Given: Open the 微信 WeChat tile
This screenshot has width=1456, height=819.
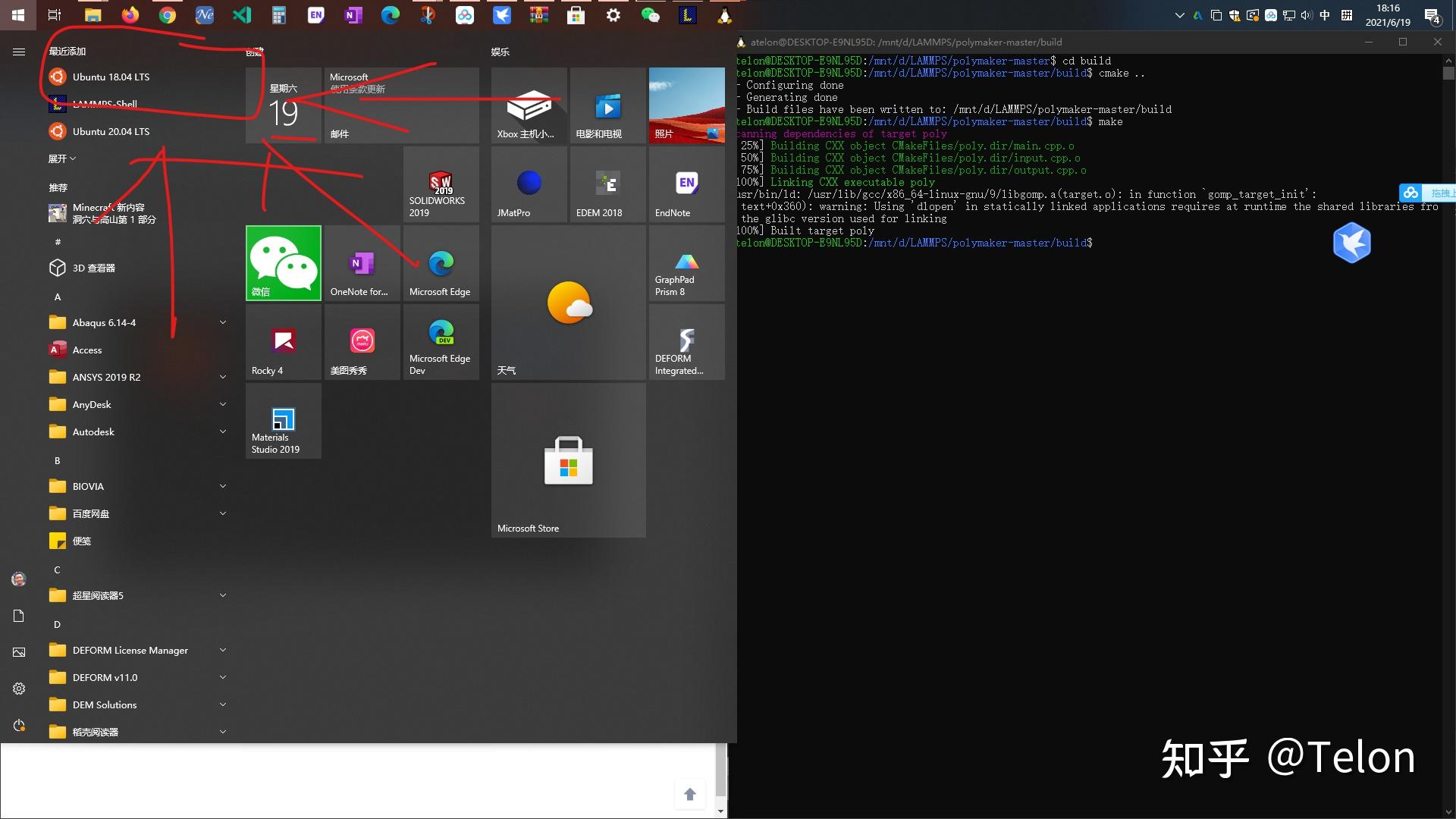Looking at the screenshot, I should pos(284,263).
